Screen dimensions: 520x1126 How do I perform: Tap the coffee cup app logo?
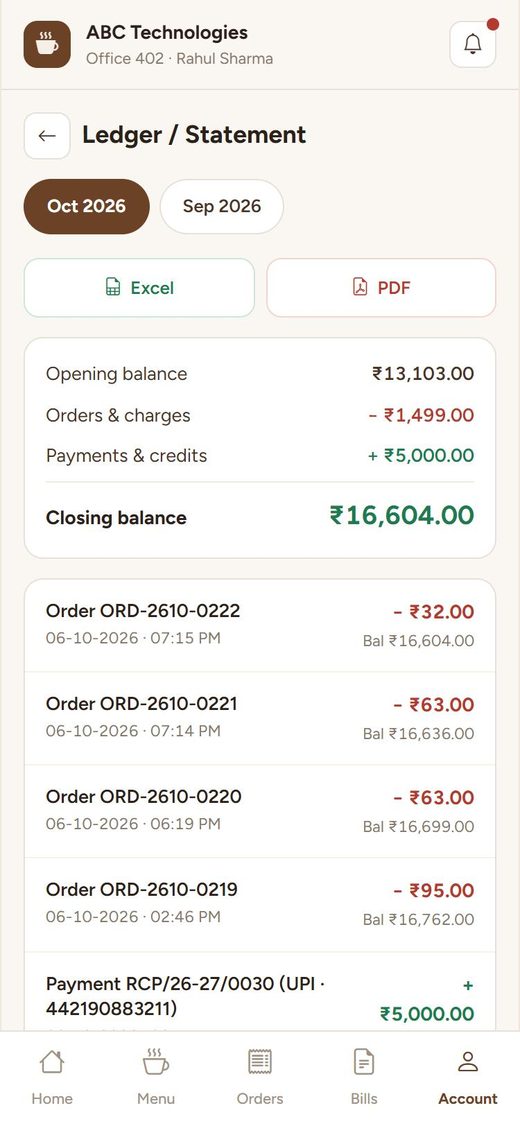47,45
